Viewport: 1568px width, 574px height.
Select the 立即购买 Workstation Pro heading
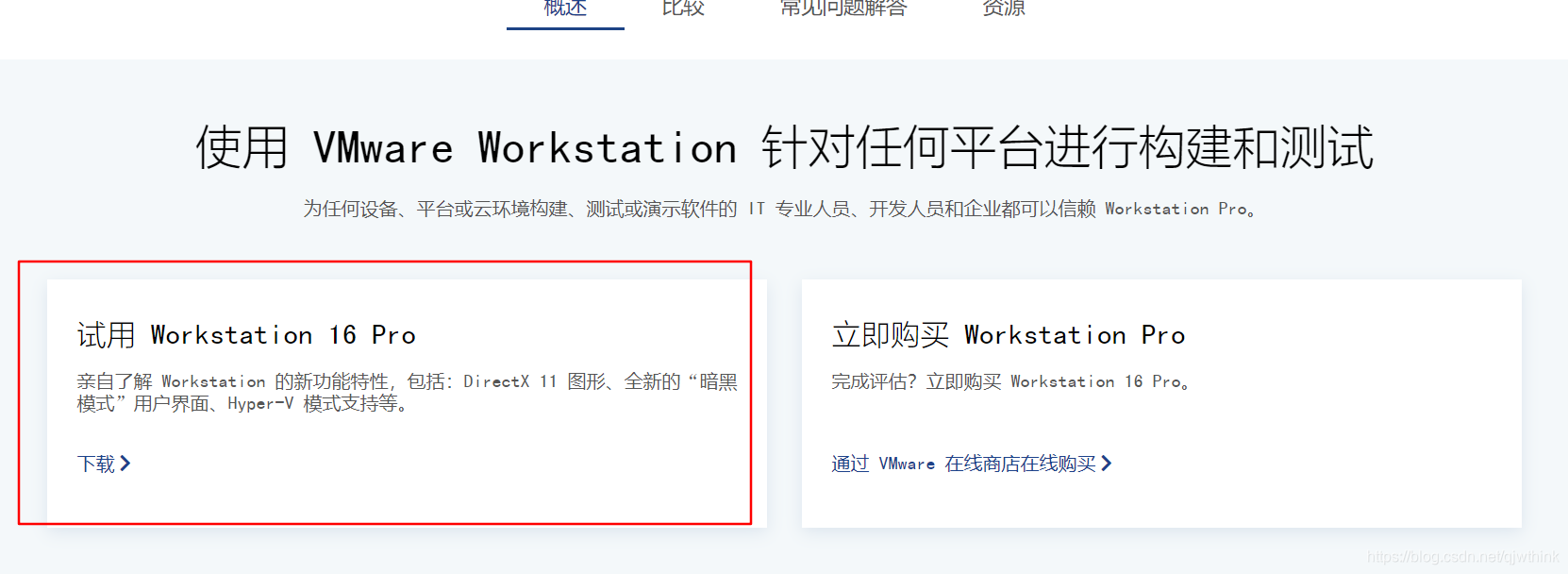[x=1008, y=335]
